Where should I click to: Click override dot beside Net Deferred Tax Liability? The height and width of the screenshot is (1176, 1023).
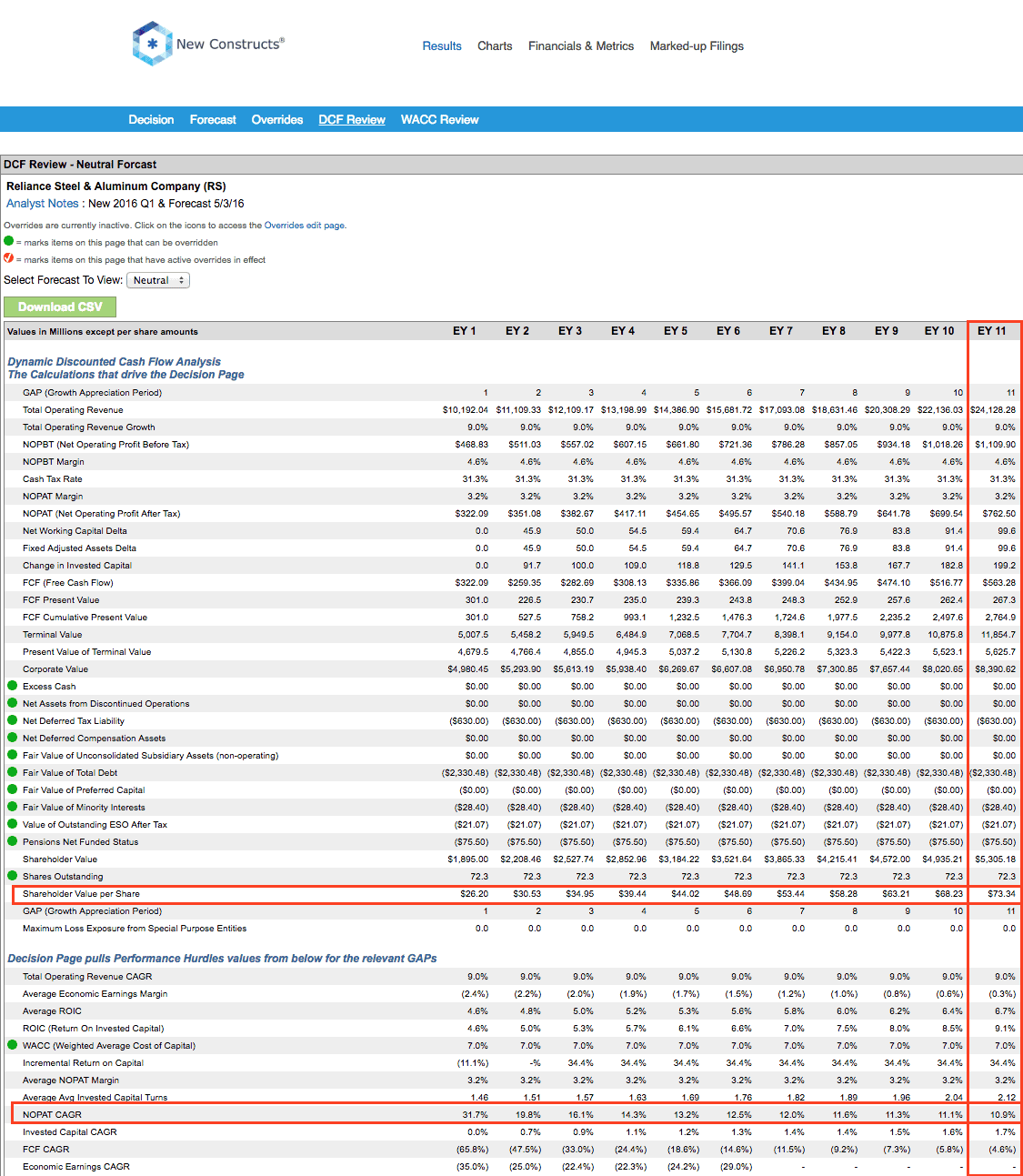[12, 720]
